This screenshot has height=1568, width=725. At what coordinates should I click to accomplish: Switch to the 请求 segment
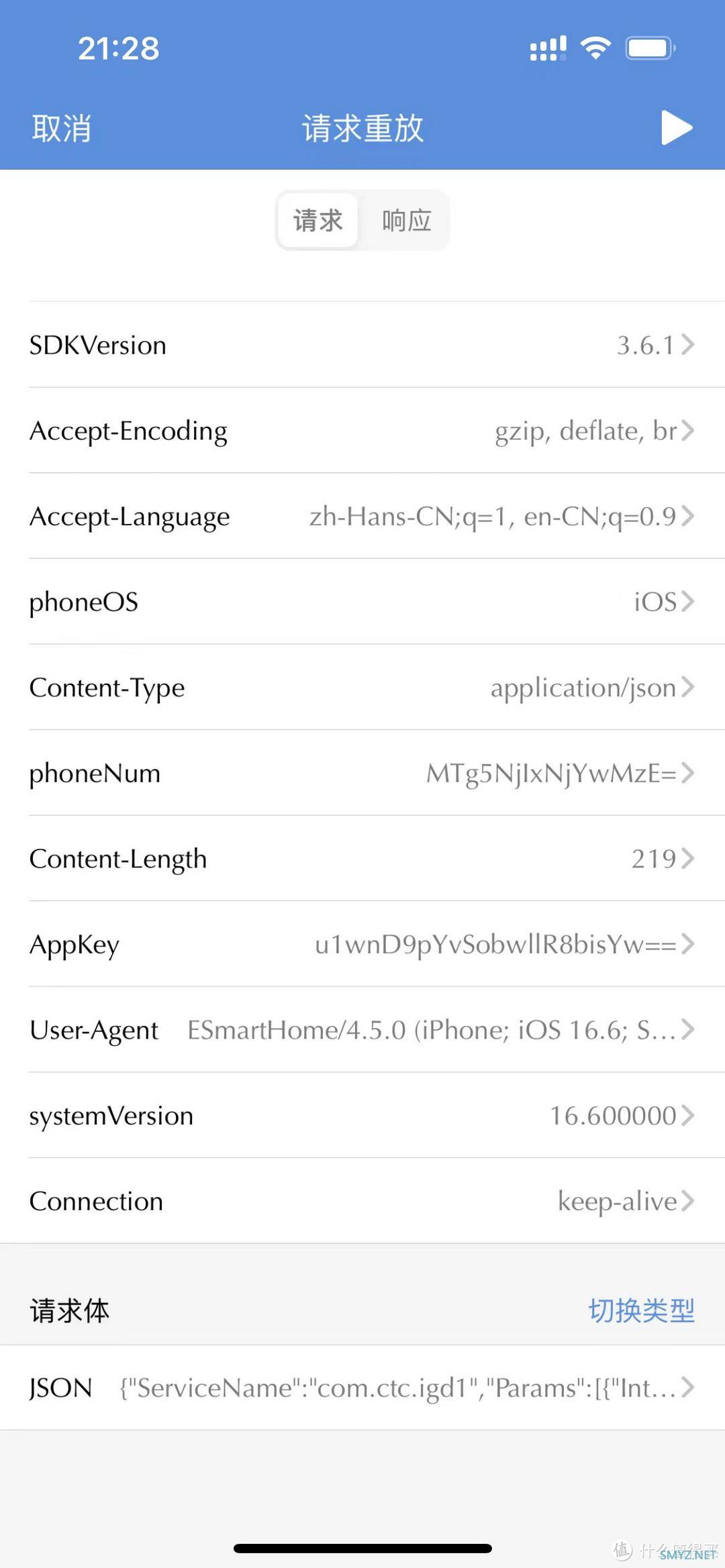[318, 220]
